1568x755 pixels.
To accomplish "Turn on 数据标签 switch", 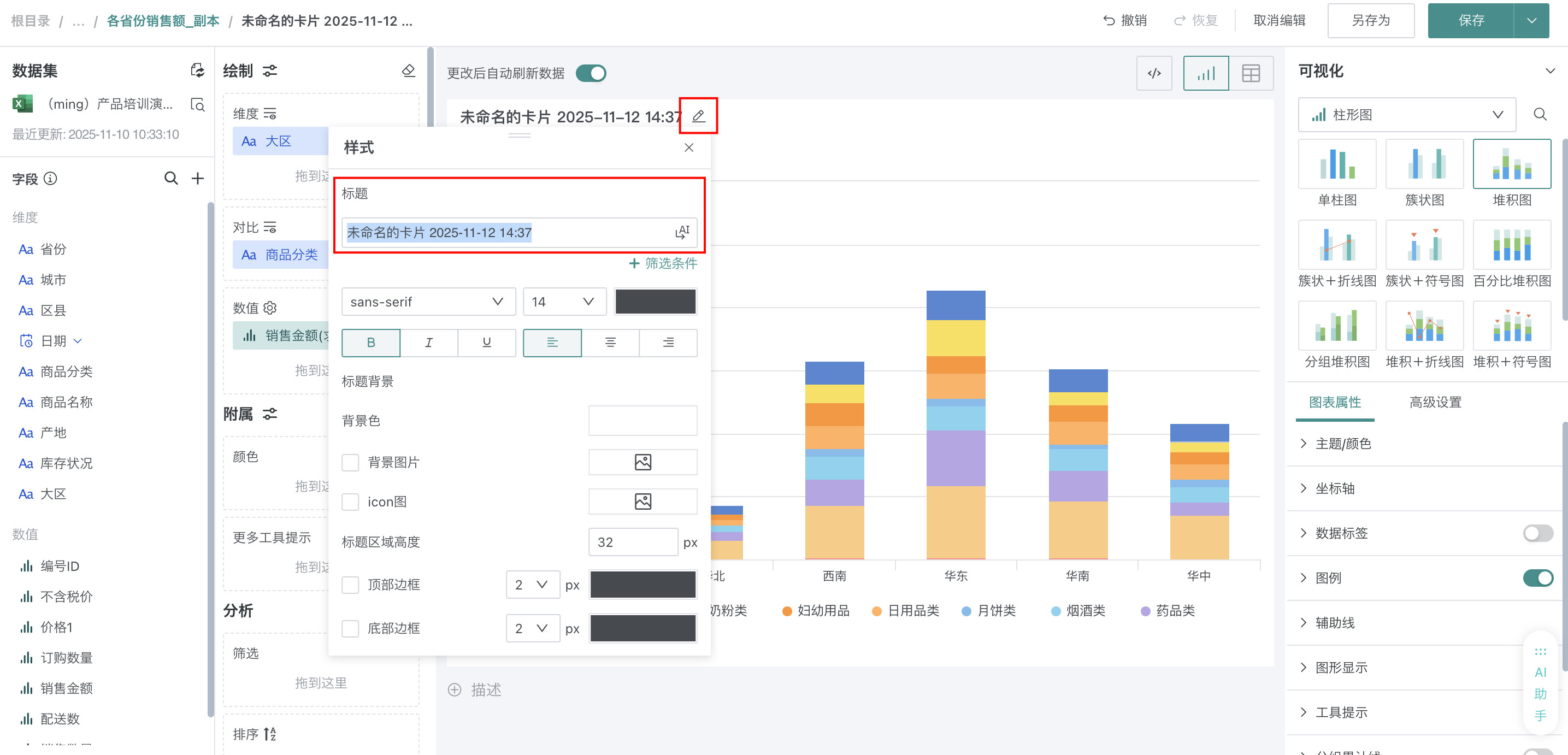I will (1537, 533).
